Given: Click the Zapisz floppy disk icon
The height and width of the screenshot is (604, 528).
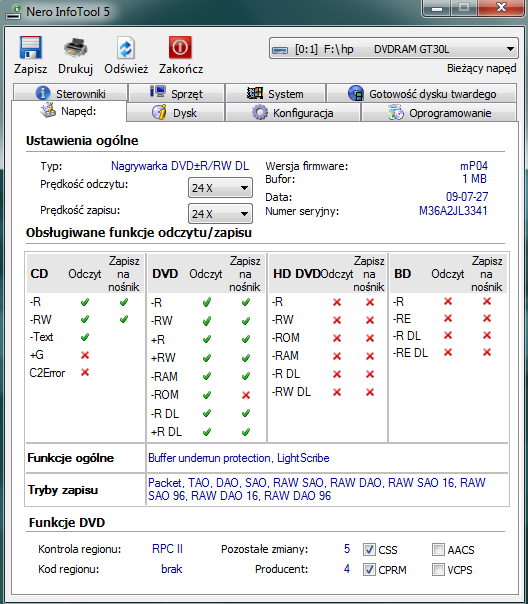Looking at the screenshot, I should (30, 48).
